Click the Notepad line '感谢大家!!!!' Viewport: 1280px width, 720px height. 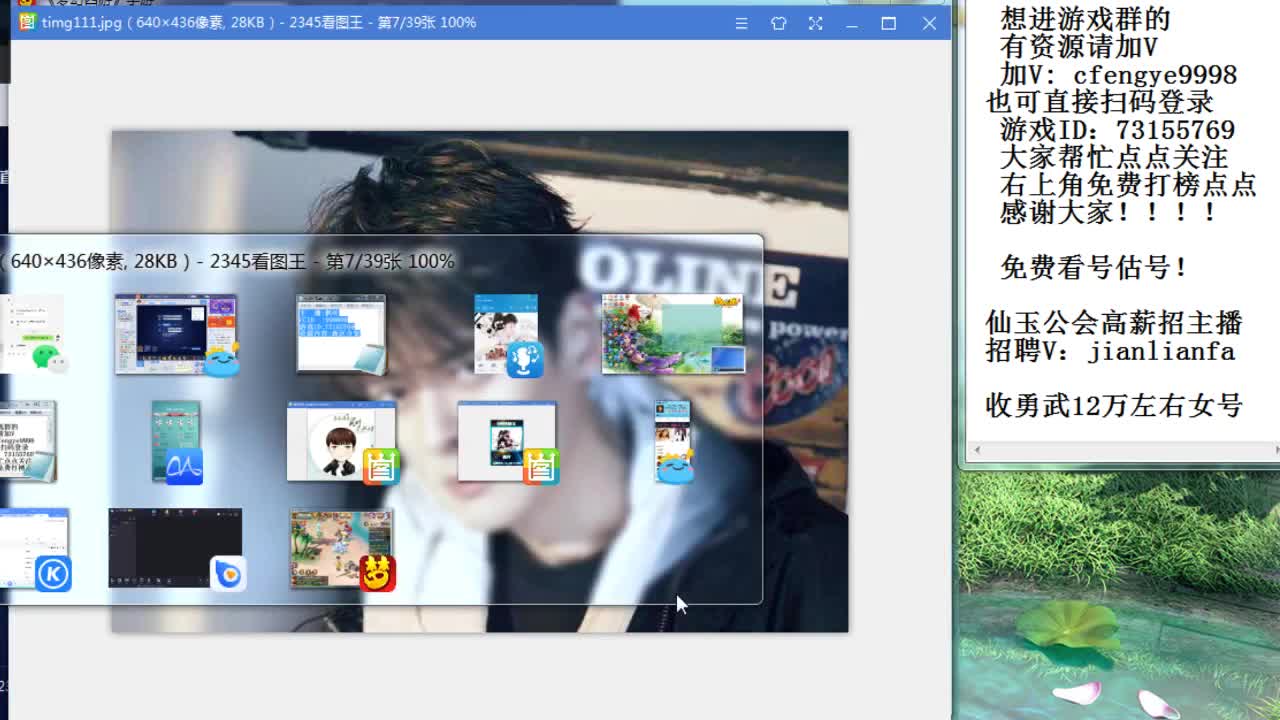click(x=1108, y=212)
